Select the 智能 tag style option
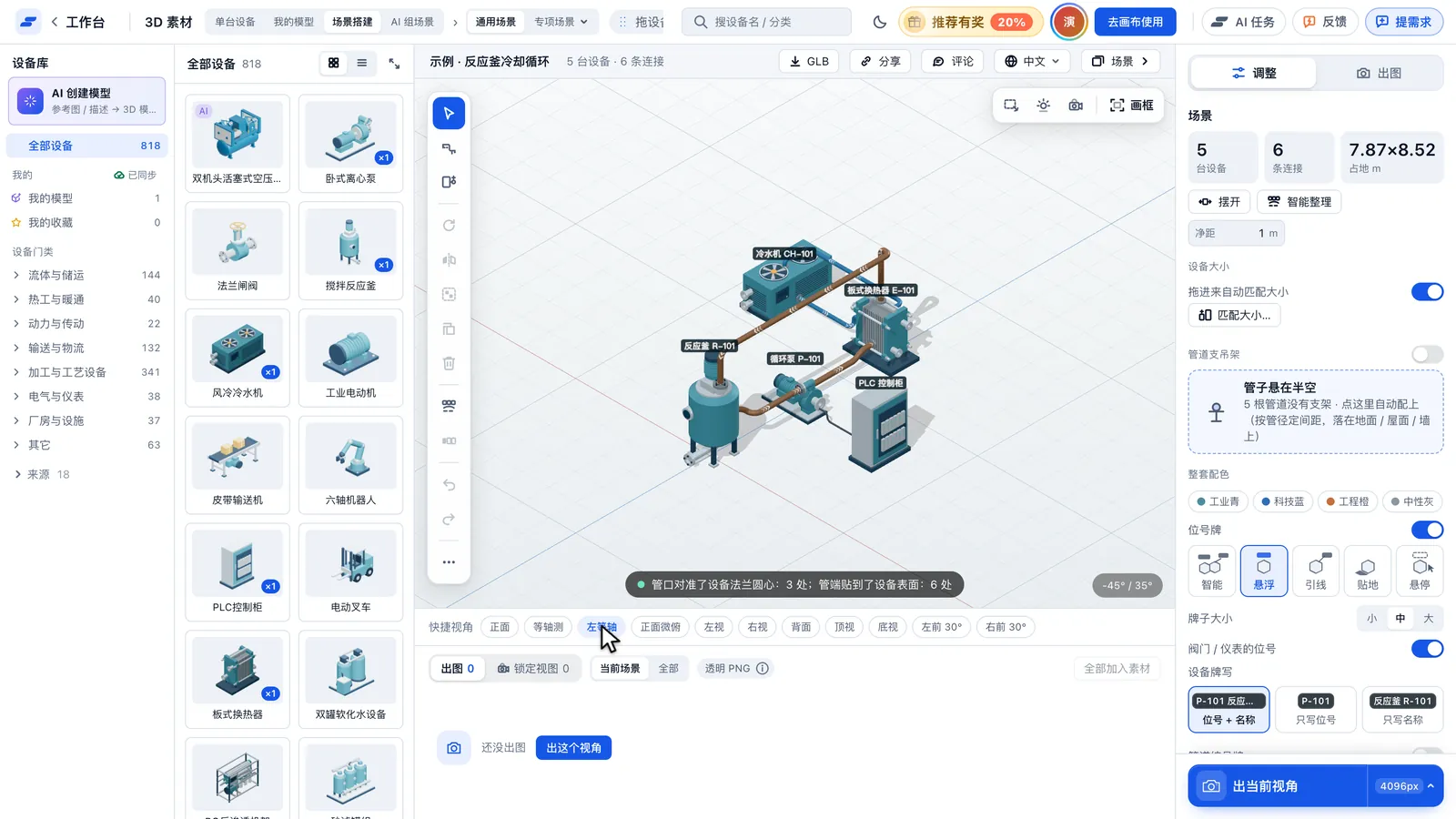This screenshot has height=819, width=1456. [1212, 571]
